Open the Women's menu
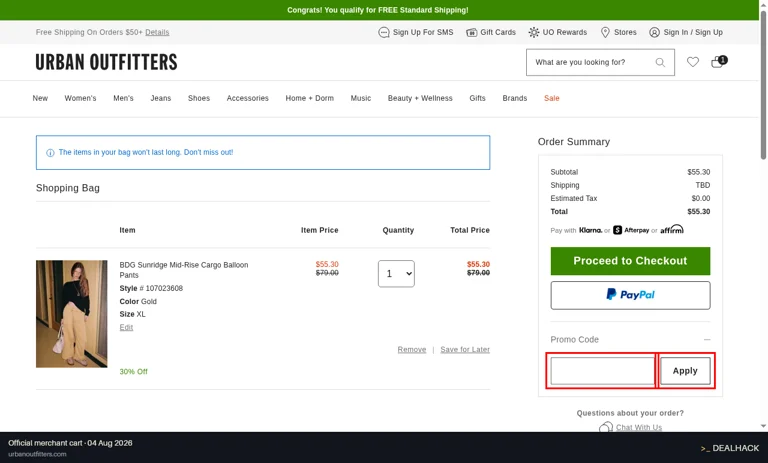Image resolution: width=768 pixels, height=463 pixels. coord(80,98)
